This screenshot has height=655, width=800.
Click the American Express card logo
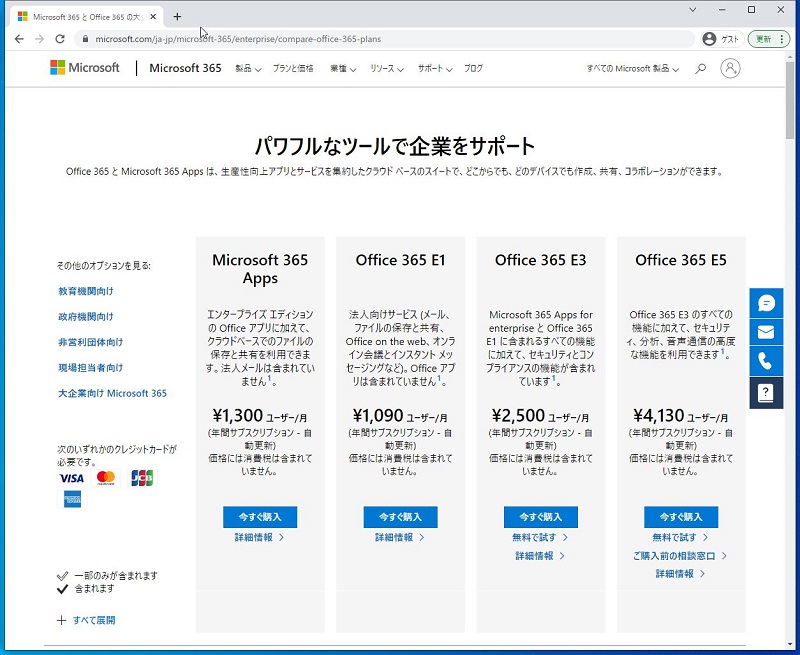[x=72, y=499]
